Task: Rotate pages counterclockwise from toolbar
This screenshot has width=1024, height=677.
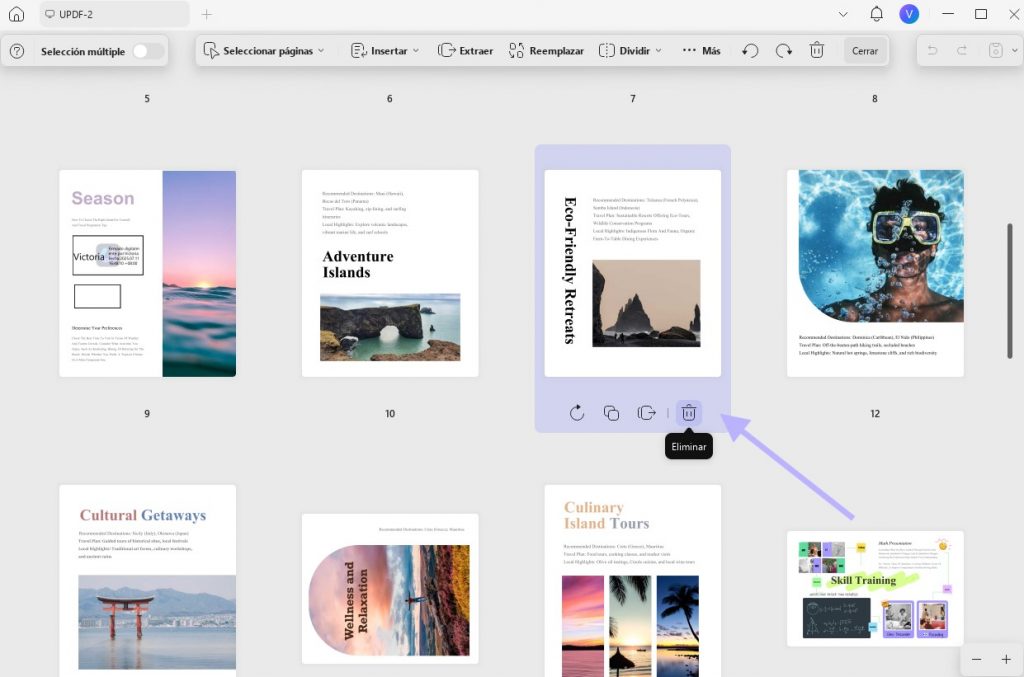Action: [750, 50]
